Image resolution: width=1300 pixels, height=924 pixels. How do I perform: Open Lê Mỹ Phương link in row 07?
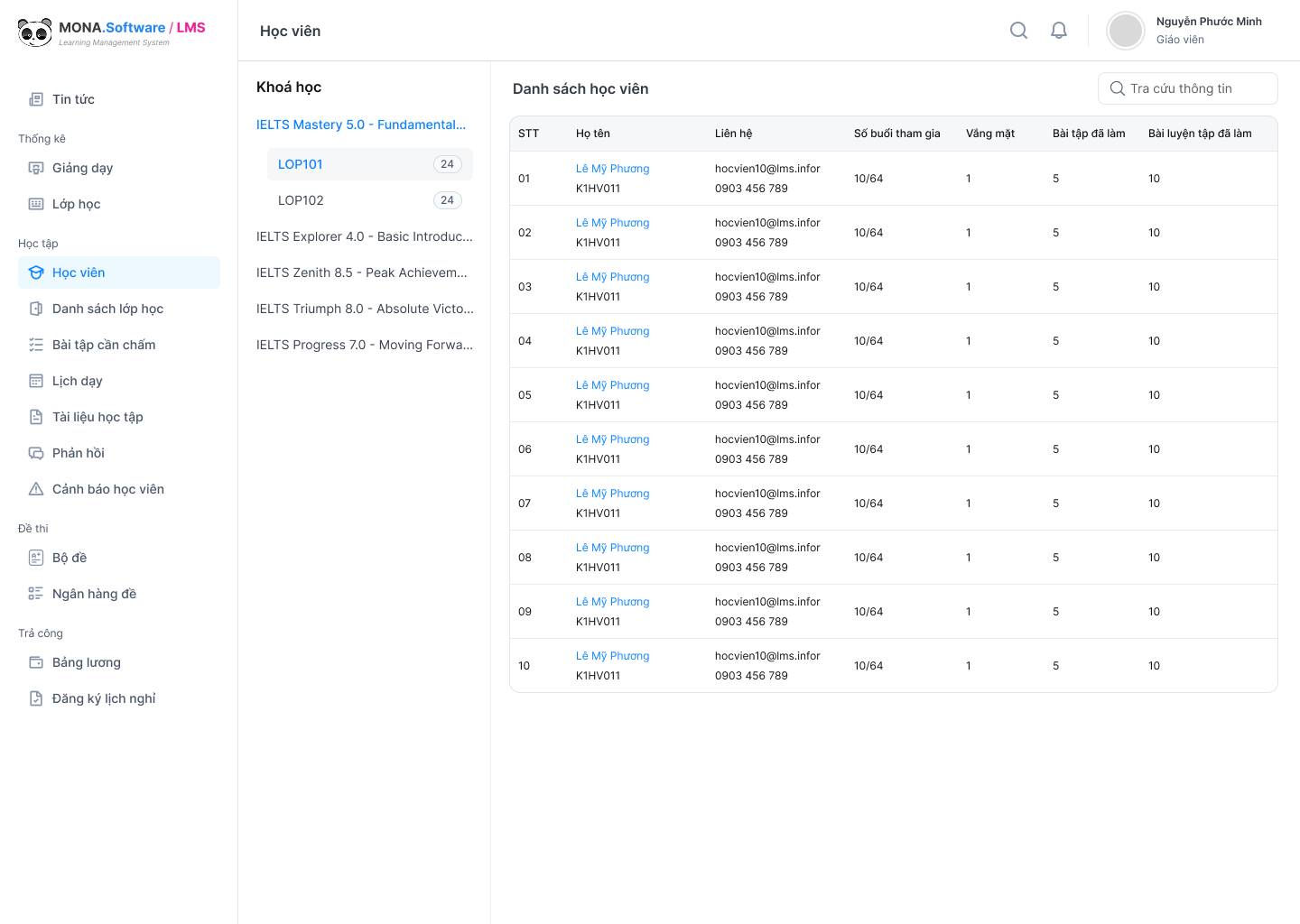point(613,494)
